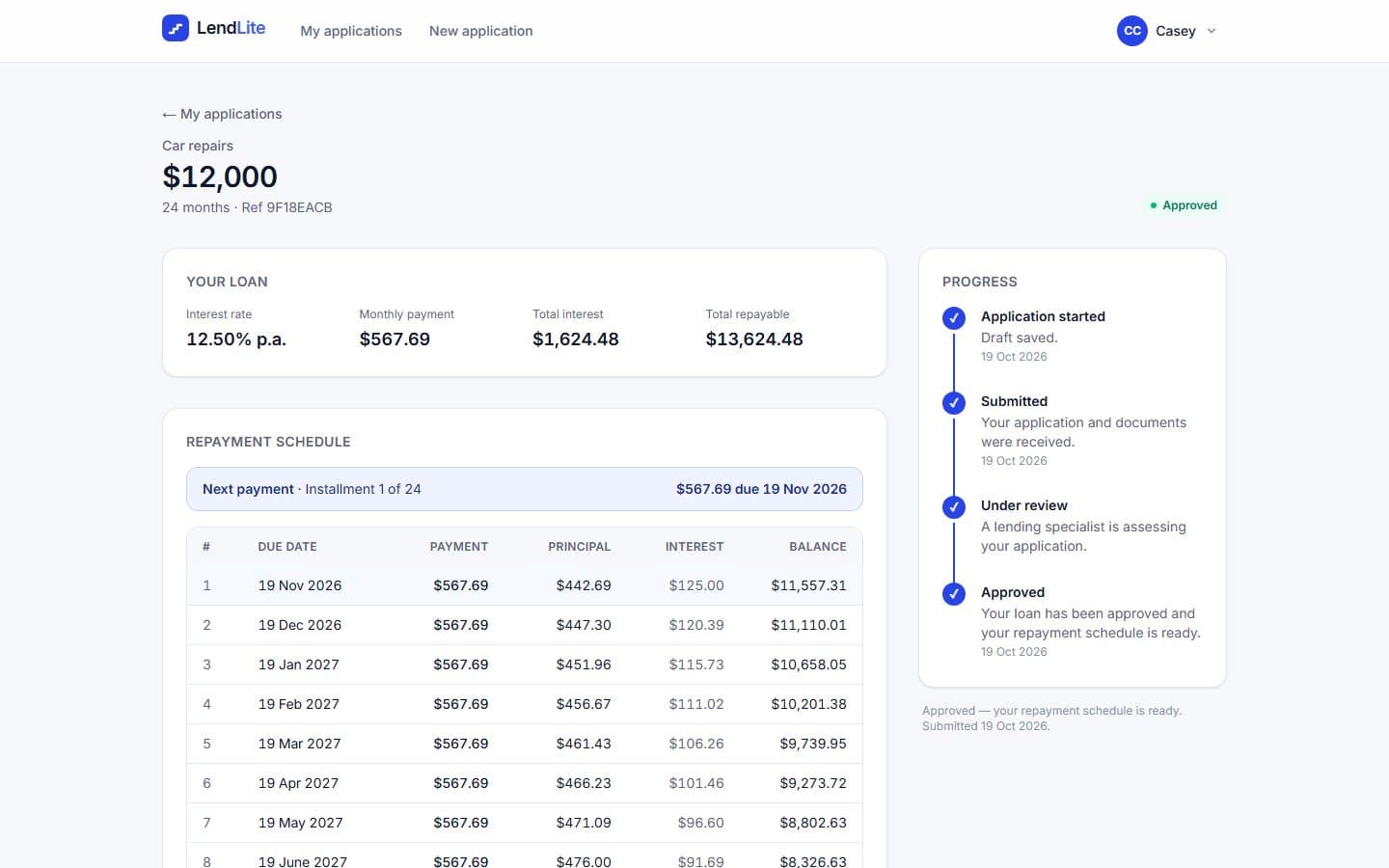This screenshot has width=1389, height=868.
Task: Select the 19 Dec 2026 schedule row date
Action: click(x=300, y=625)
